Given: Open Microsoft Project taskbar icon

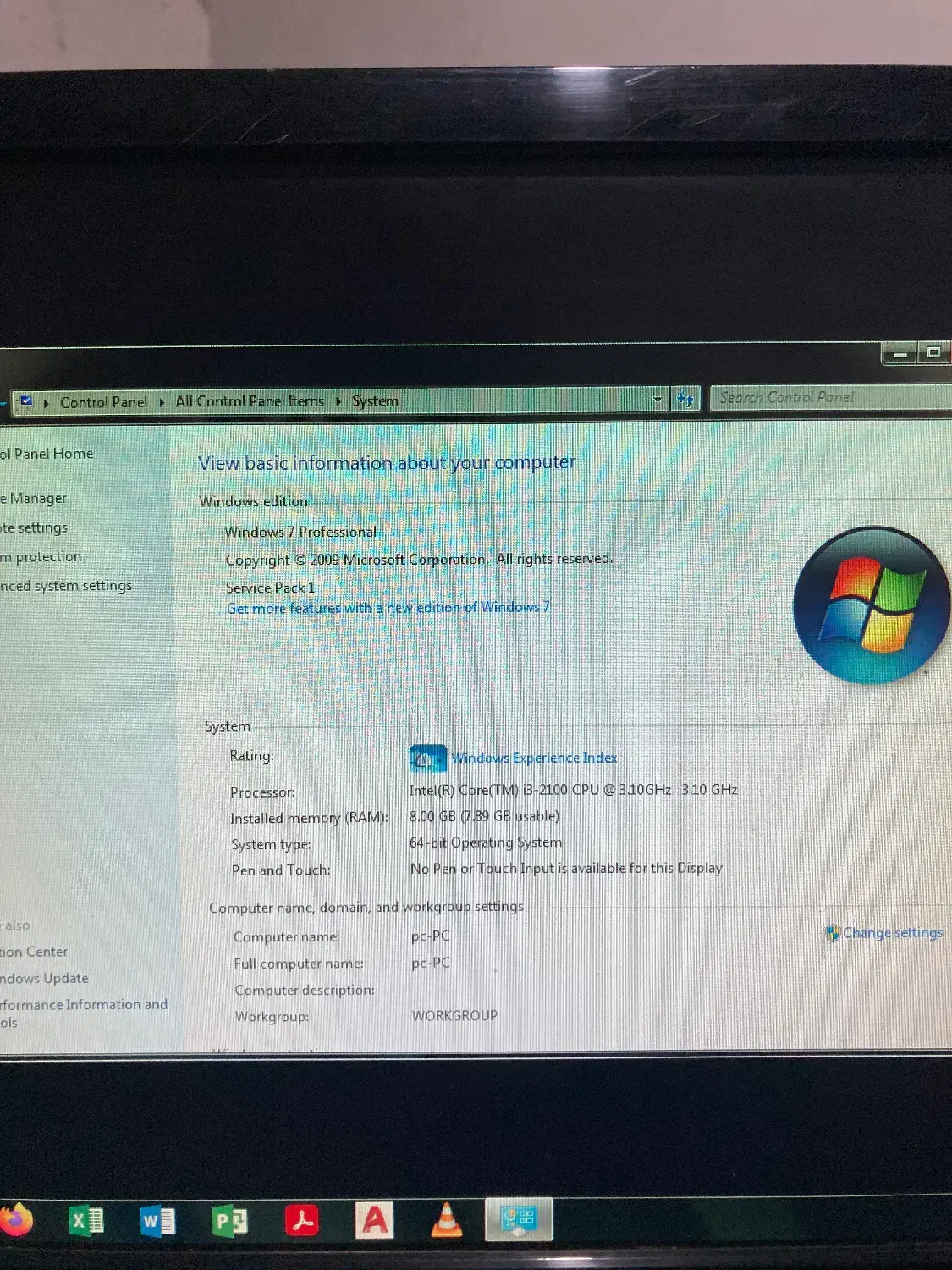Looking at the screenshot, I should click(x=229, y=1221).
